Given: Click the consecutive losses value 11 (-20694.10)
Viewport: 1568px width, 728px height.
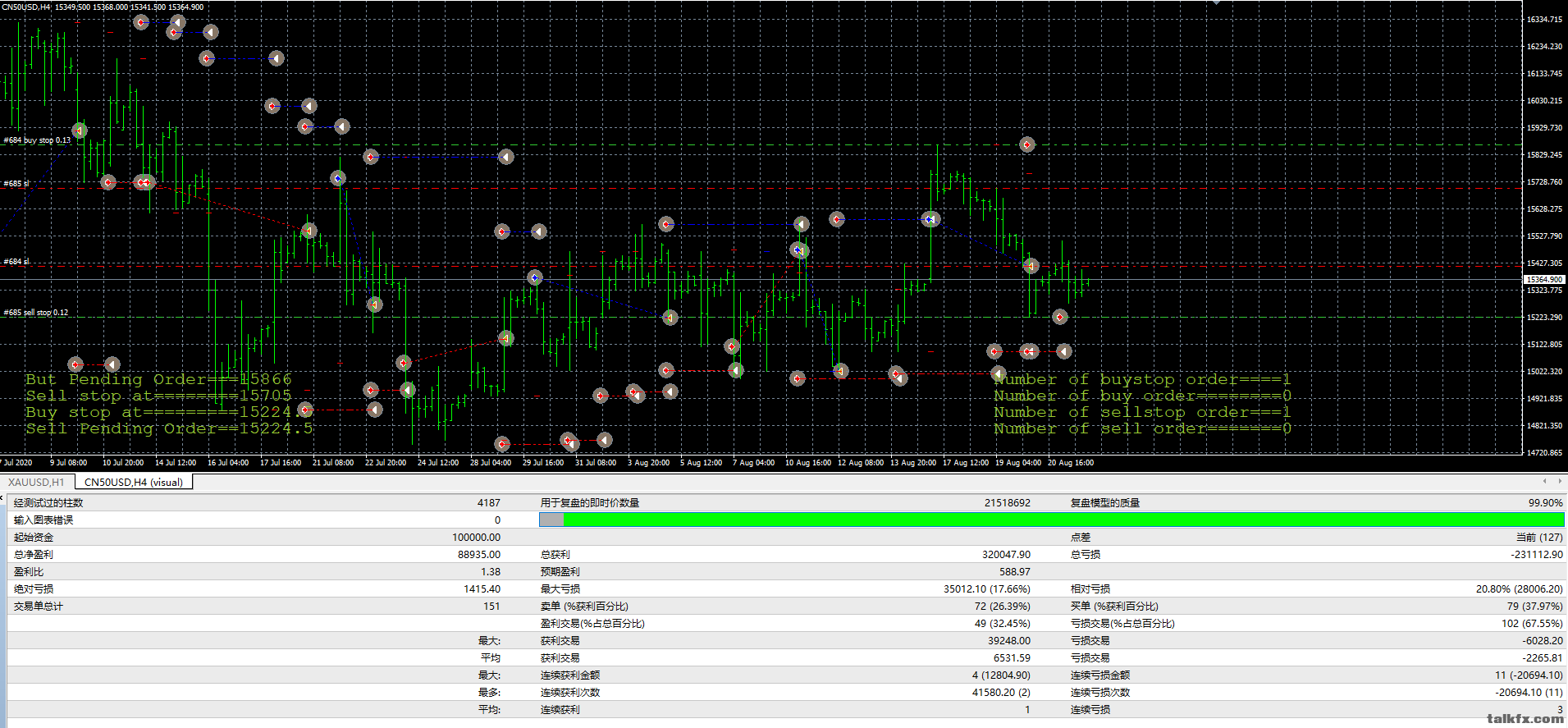Looking at the screenshot, I should tap(1529, 675).
